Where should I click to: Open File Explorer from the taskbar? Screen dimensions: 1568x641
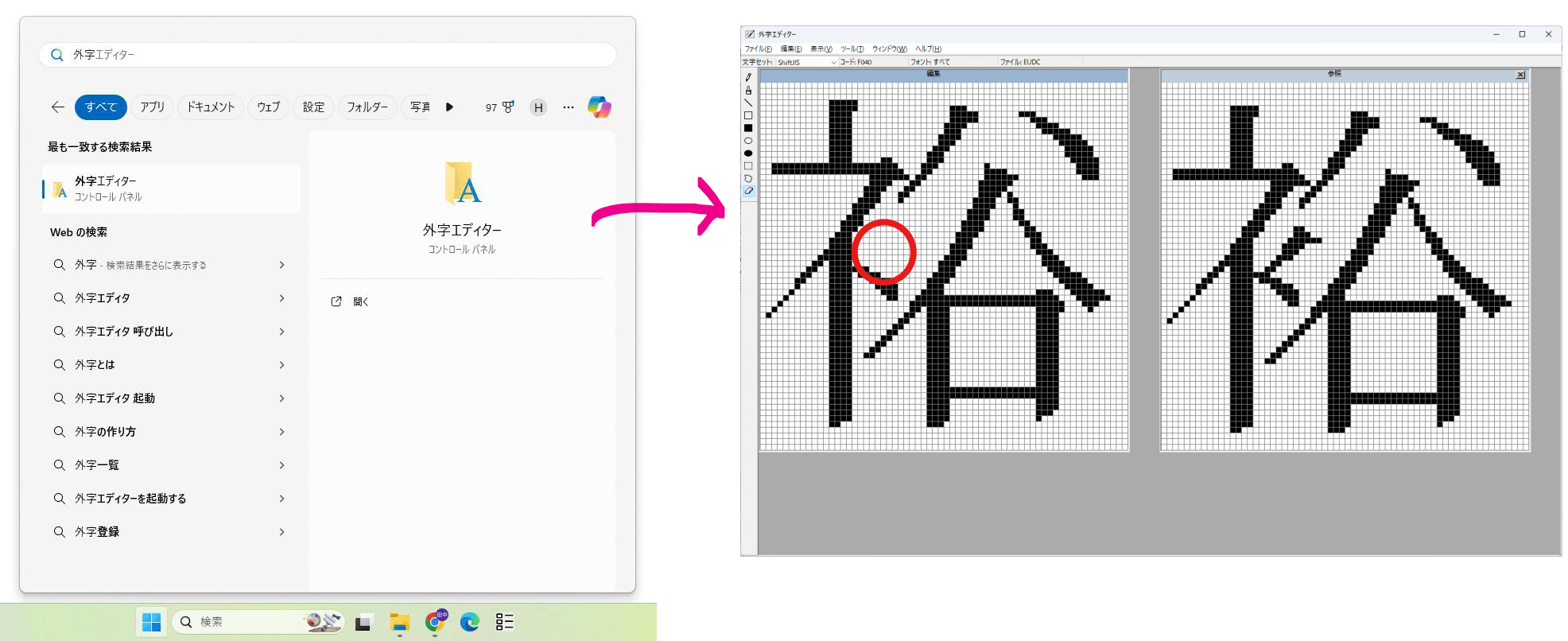tap(399, 622)
